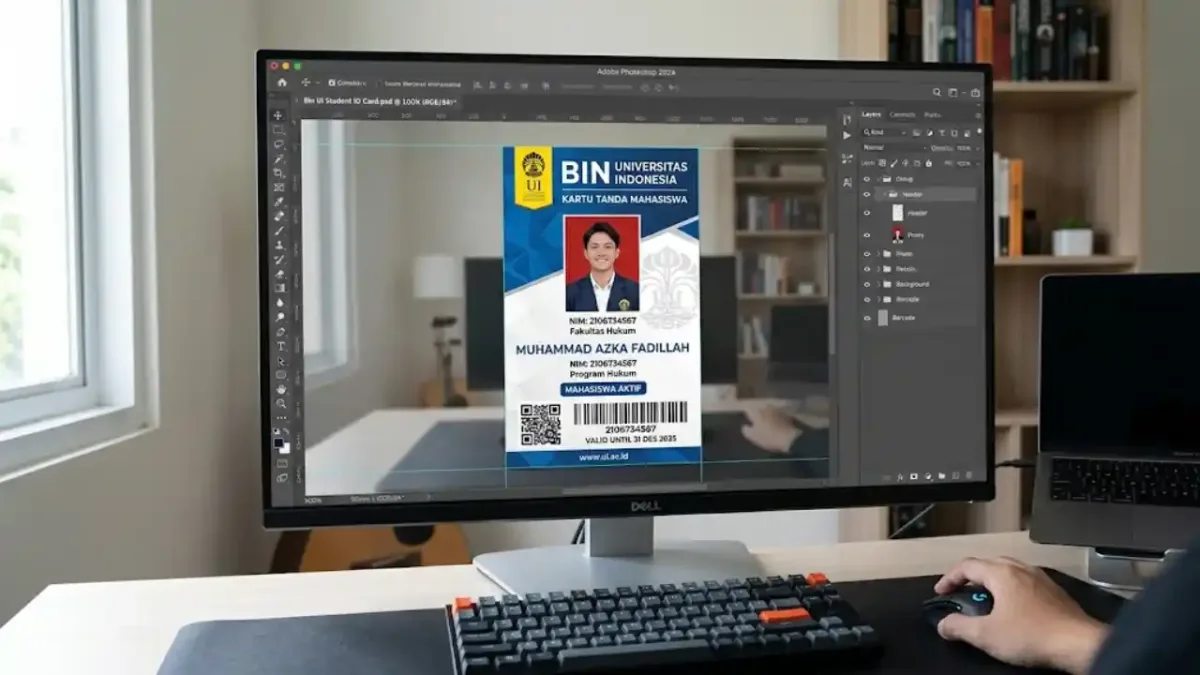1200x675 pixels.
Task: Select the Frame tool
Action: (278, 187)
